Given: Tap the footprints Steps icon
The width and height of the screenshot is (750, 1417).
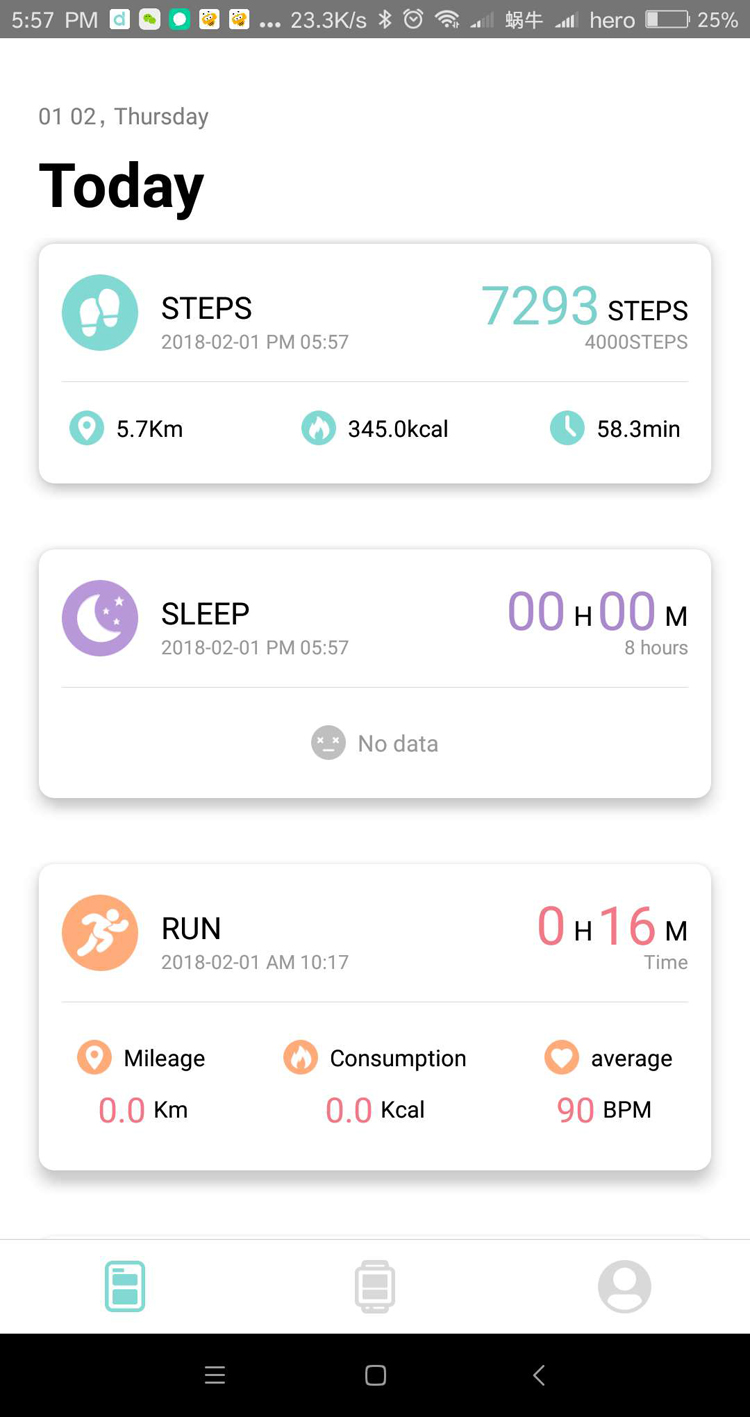Looking at the screenshot, I should click(x=100, y=312).
